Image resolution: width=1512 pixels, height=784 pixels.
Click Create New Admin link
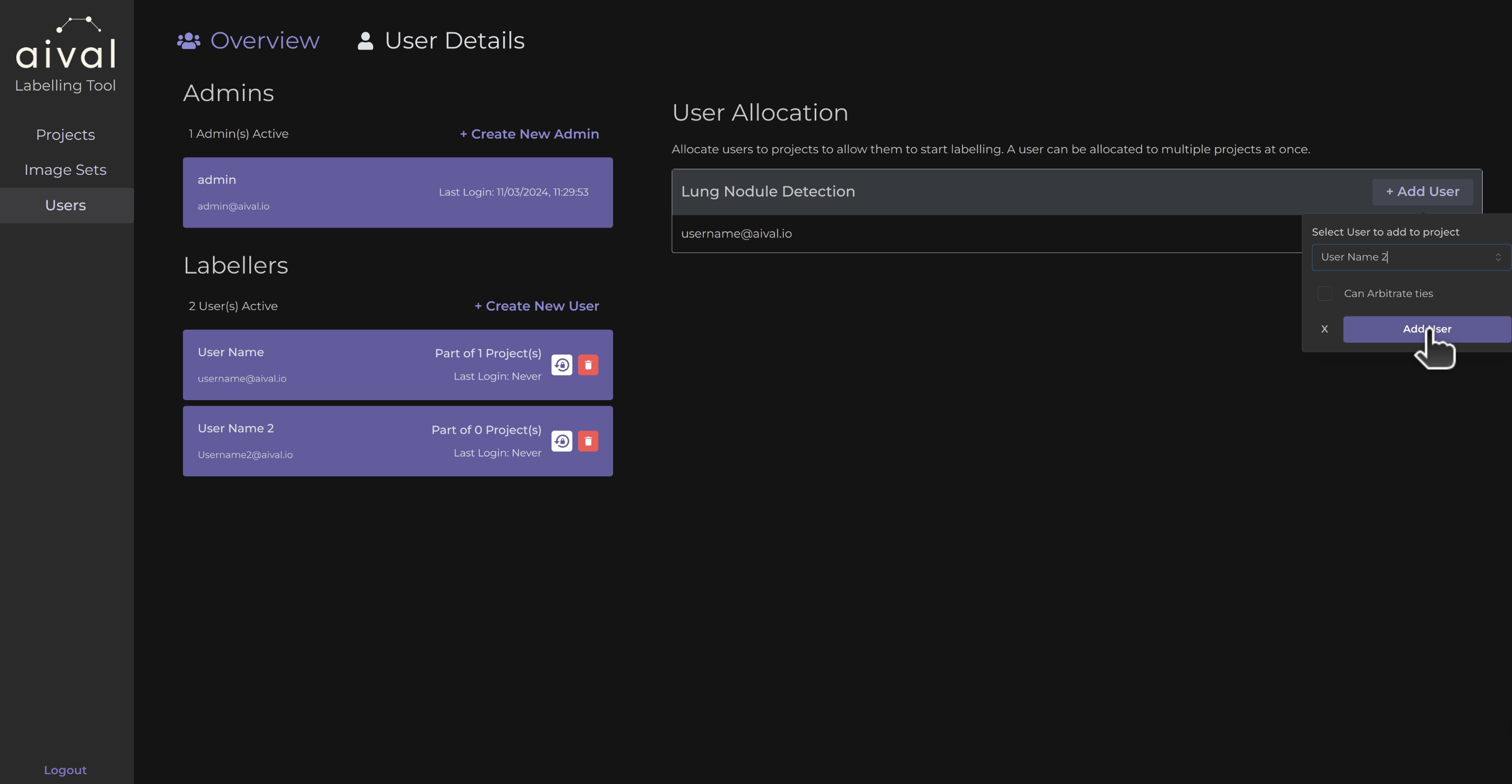tap(529, 134)
